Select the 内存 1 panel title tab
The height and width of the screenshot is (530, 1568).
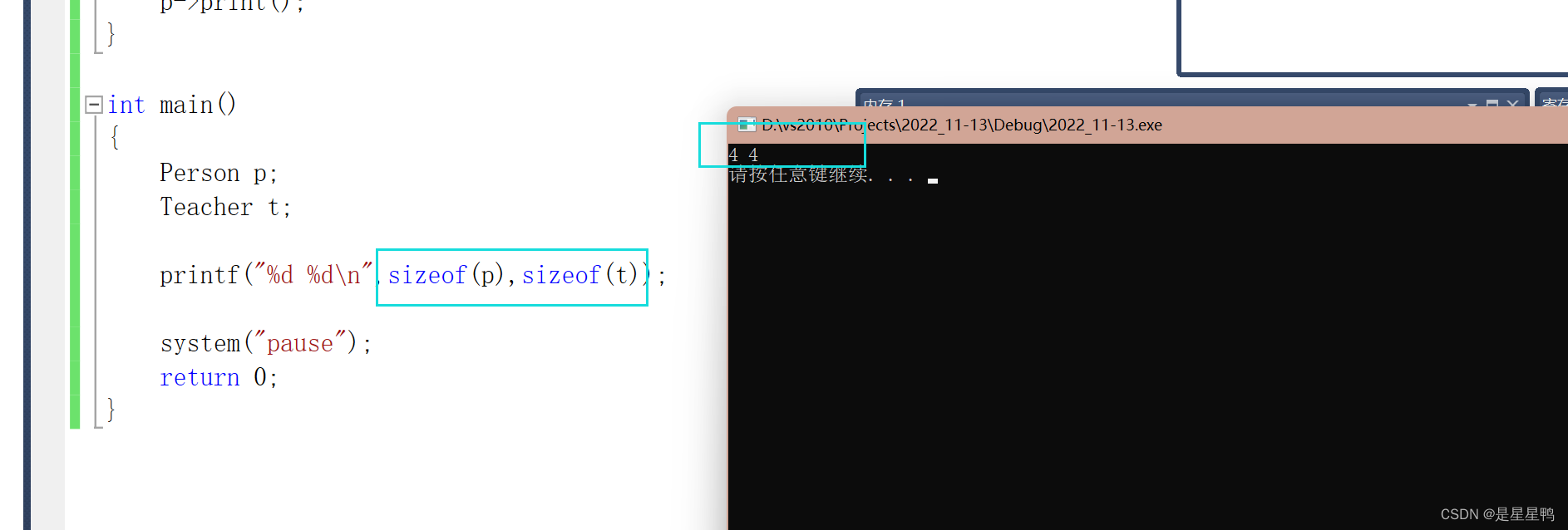(x=884, y=103)
